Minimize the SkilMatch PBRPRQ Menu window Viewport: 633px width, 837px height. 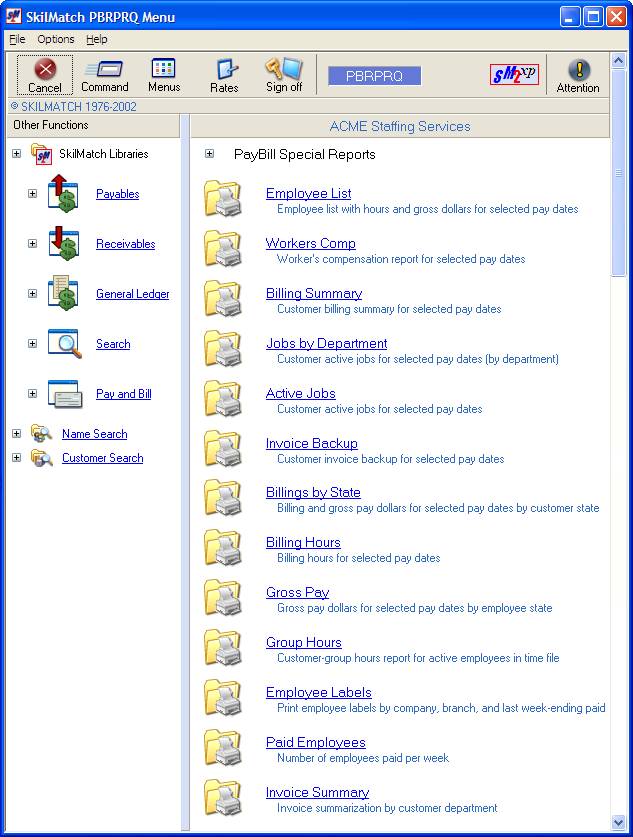(569, 17)
